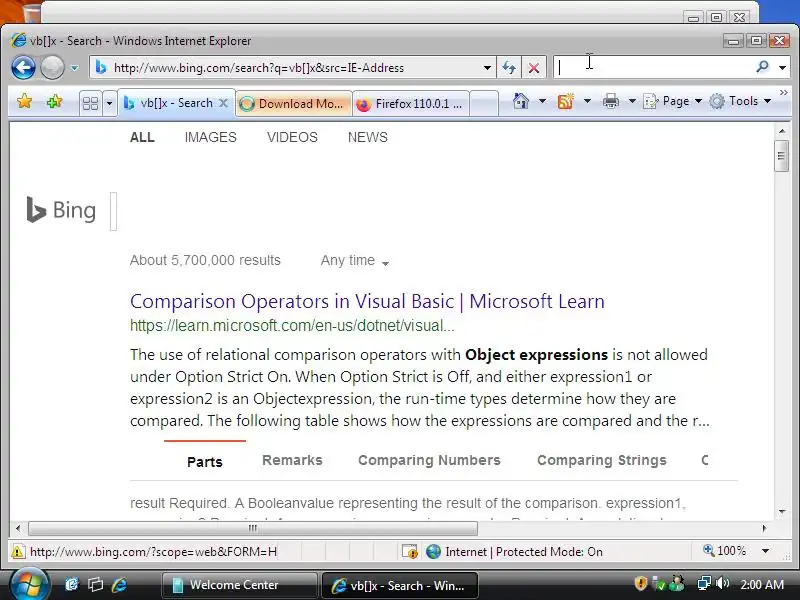Click the privacy report status icon
The image size is (800, 600).
coord(409,552)
